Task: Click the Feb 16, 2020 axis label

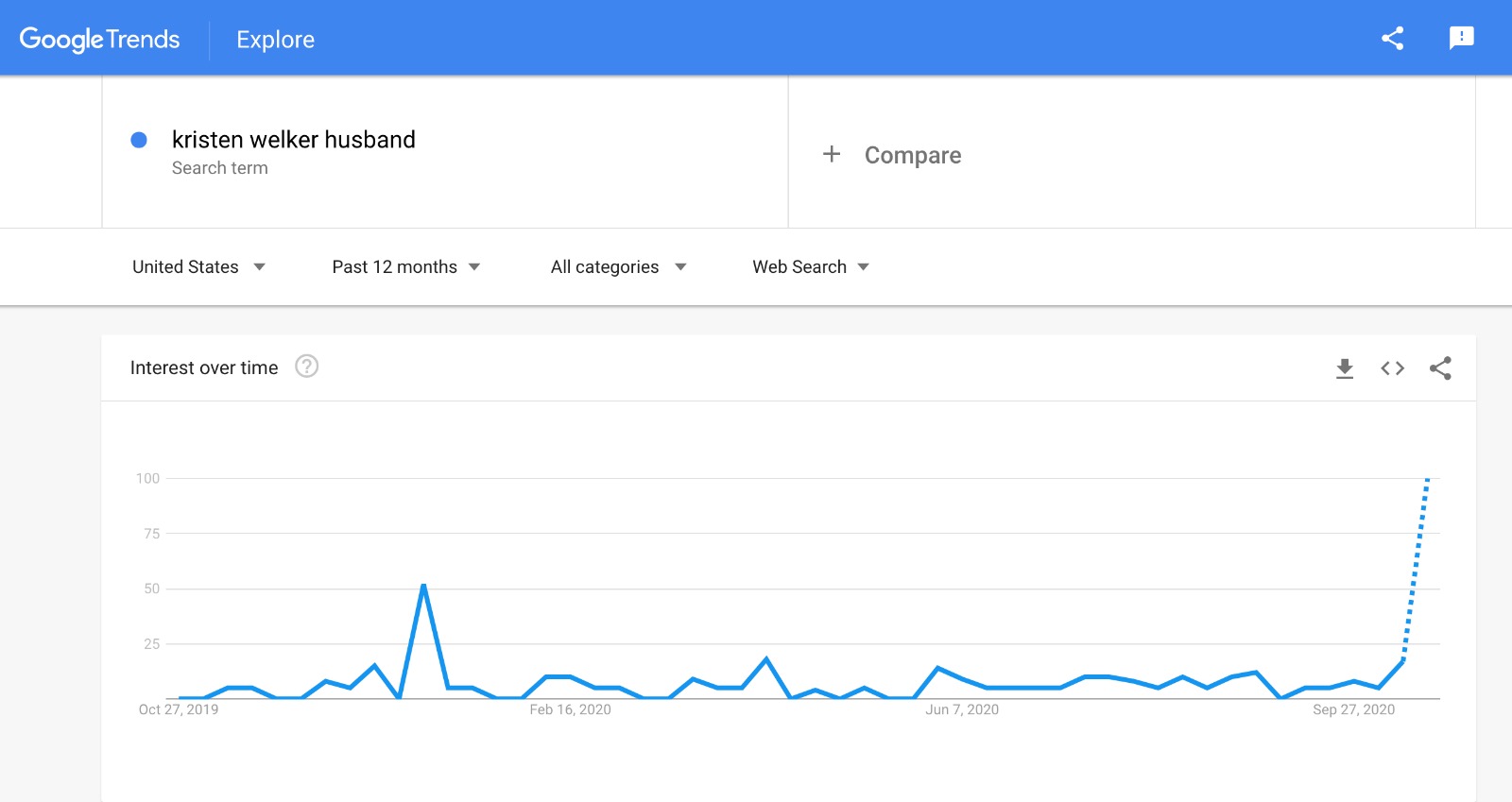Action: (x=570, y=709)
